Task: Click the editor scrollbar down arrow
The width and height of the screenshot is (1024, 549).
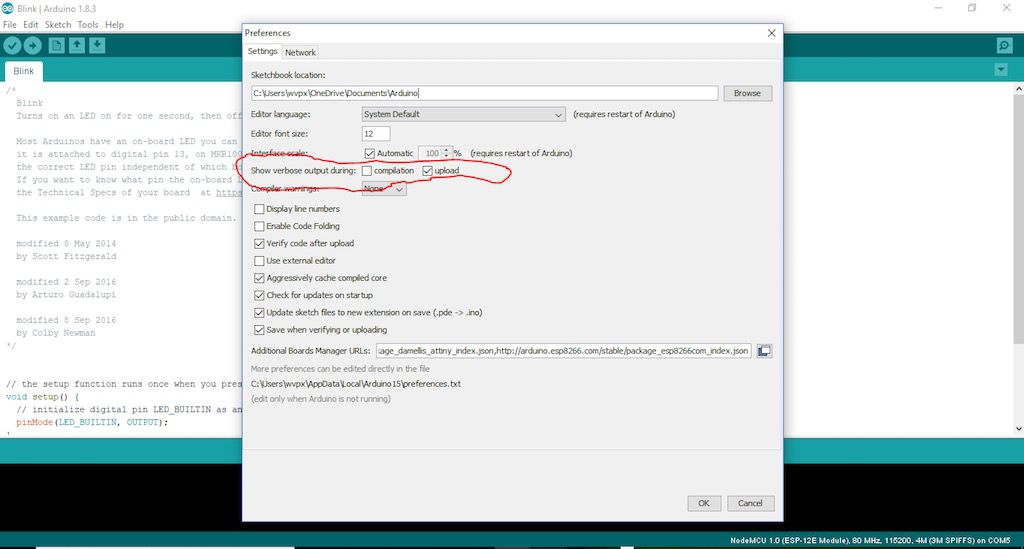Action: tap(1019, 429)
